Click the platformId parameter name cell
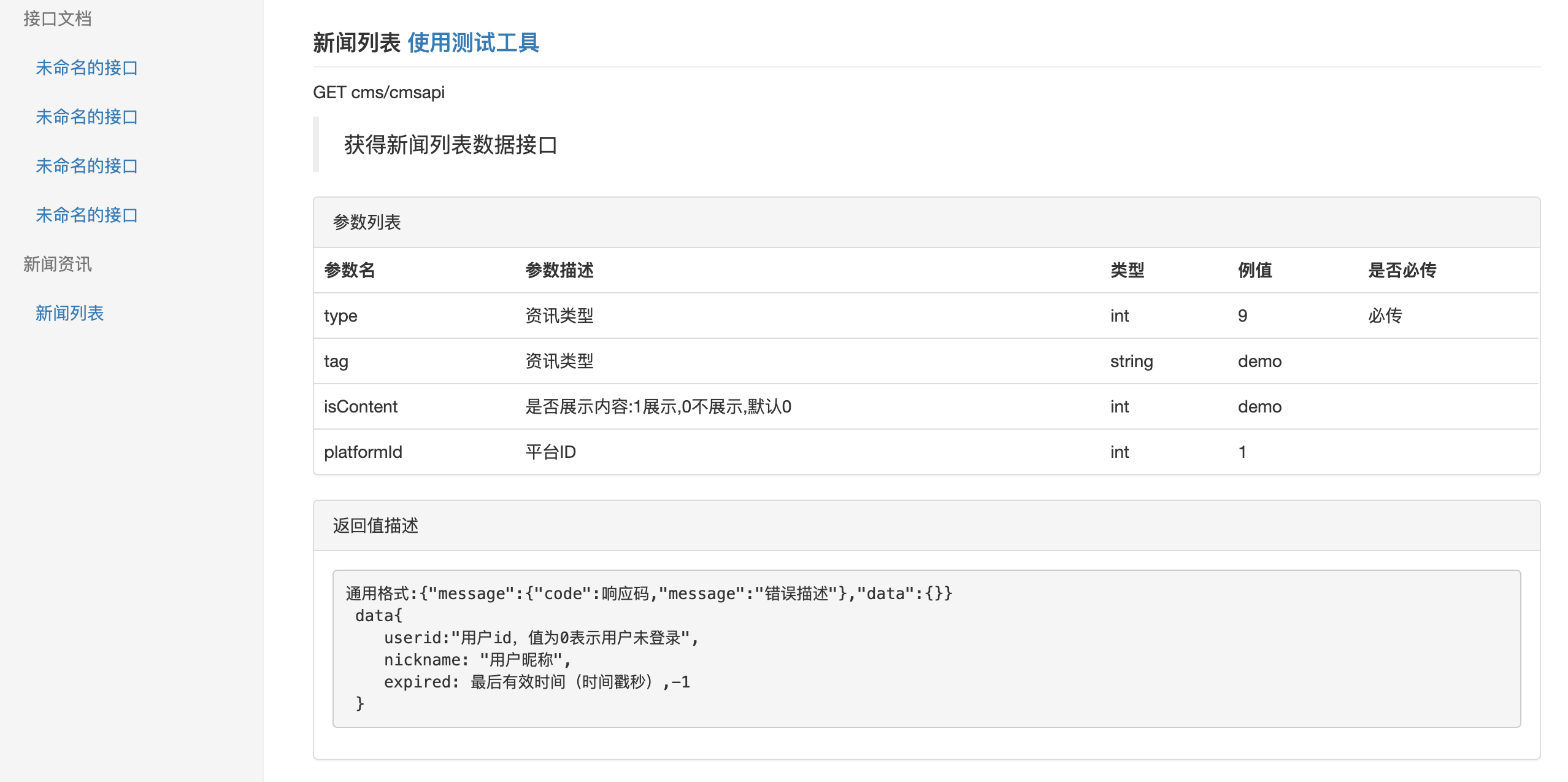 pos(363,452)
